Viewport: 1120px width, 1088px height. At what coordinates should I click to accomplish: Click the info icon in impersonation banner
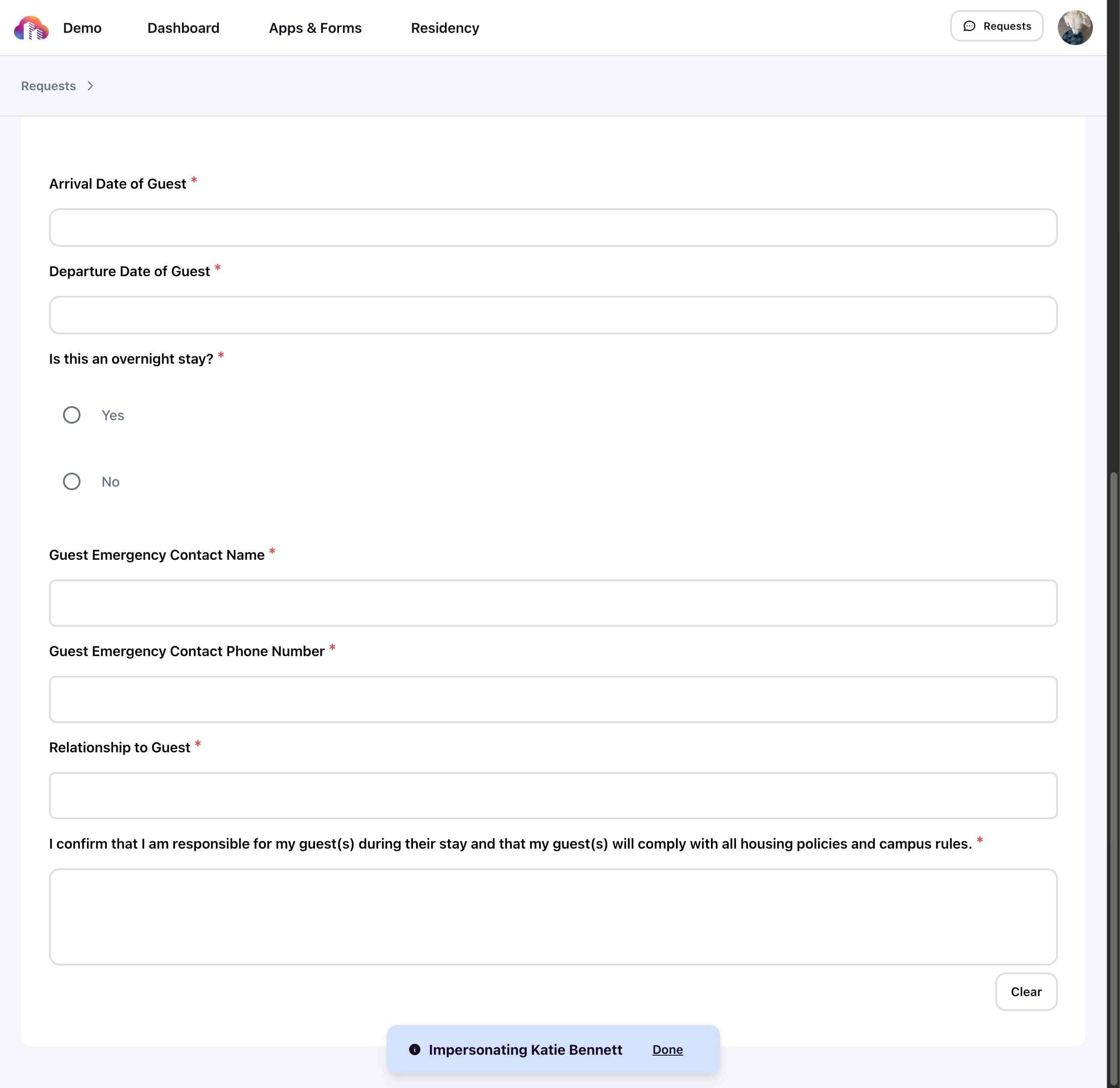415,1049
